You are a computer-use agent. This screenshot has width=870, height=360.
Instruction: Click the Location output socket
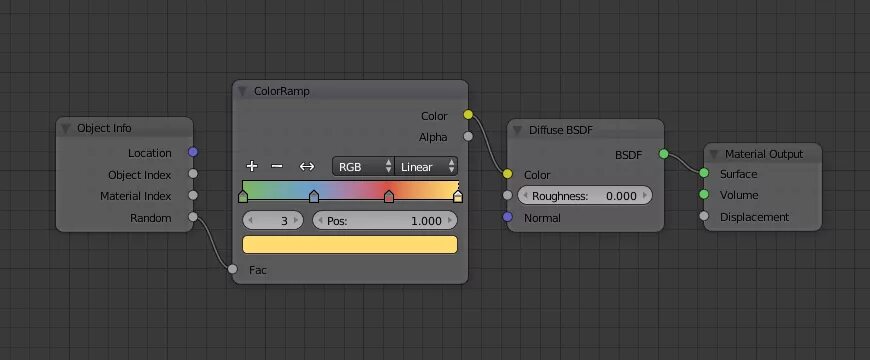coord(193,152)
